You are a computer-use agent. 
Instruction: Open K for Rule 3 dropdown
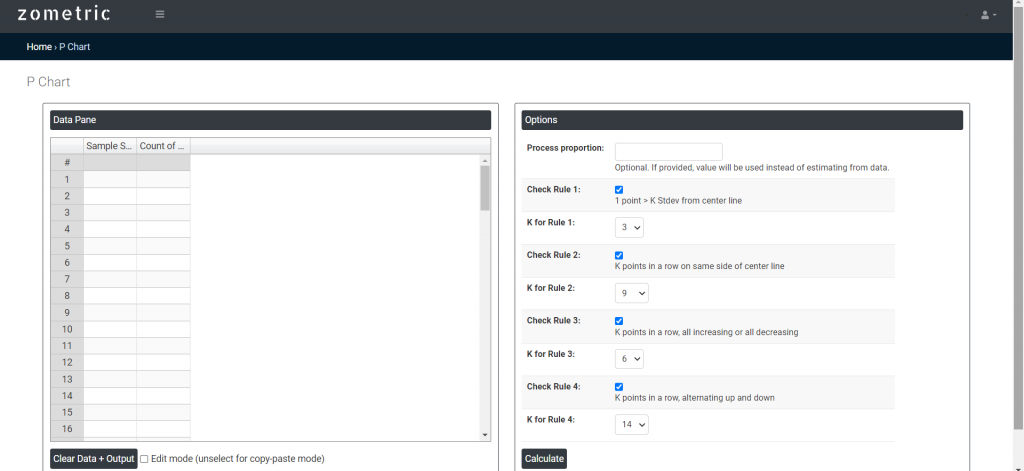(x=629, y=359)
